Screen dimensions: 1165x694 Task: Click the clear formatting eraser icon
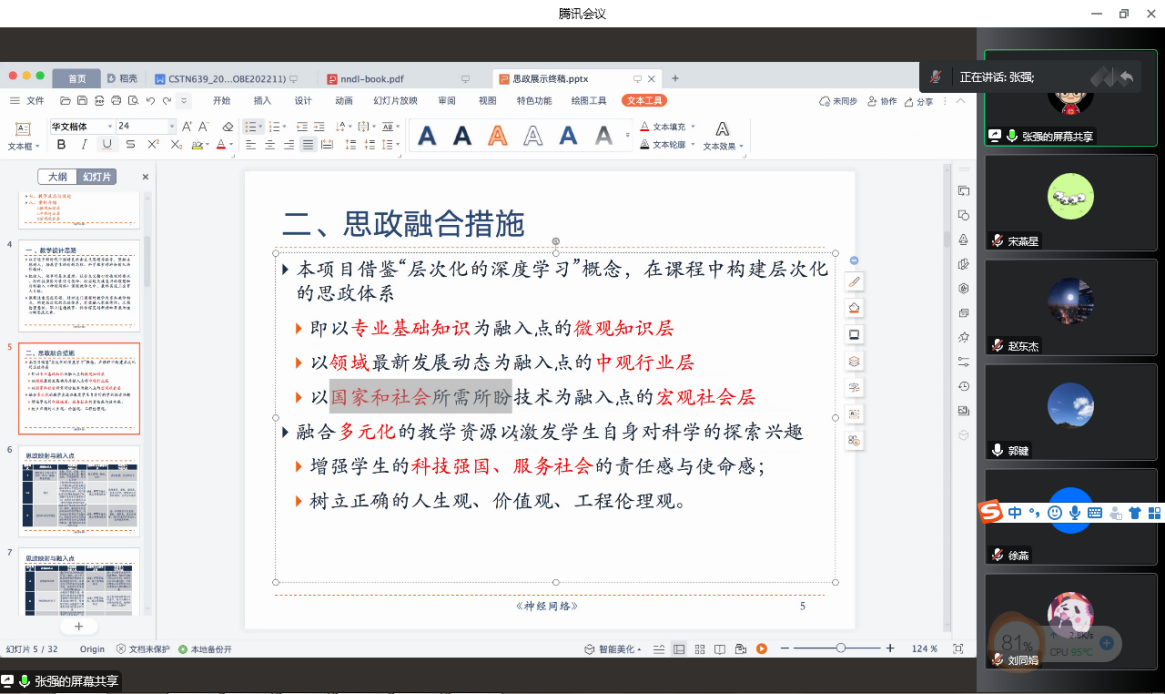point(227,127)
